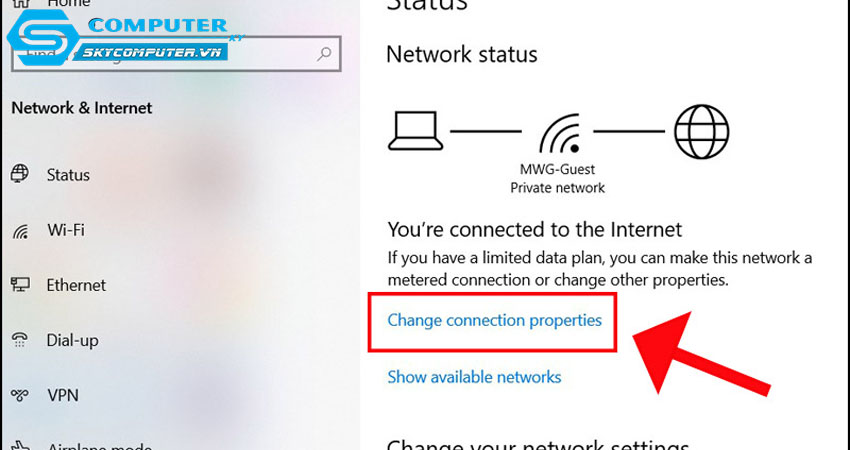850x450 pixels.
Task: Click the SKY Computer logo hexagon
Action: (x=42, y=37)
